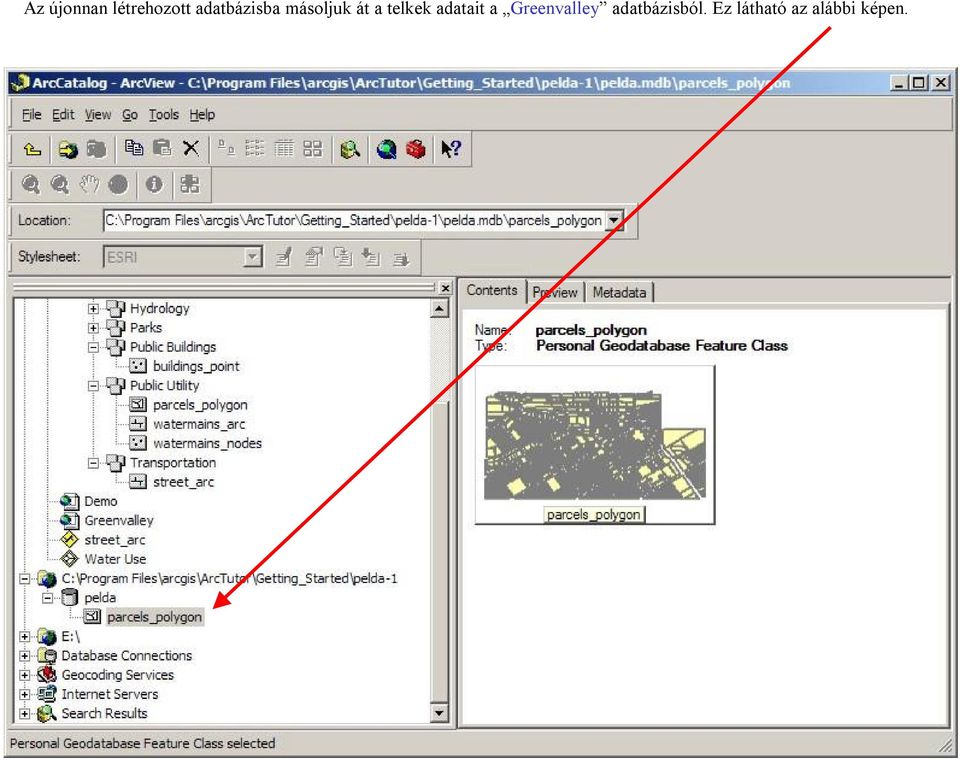Image resolution: width=960 pixels, height=763 pixels.
Task: Switch to the Preview tab
Action: coord(555,293)
